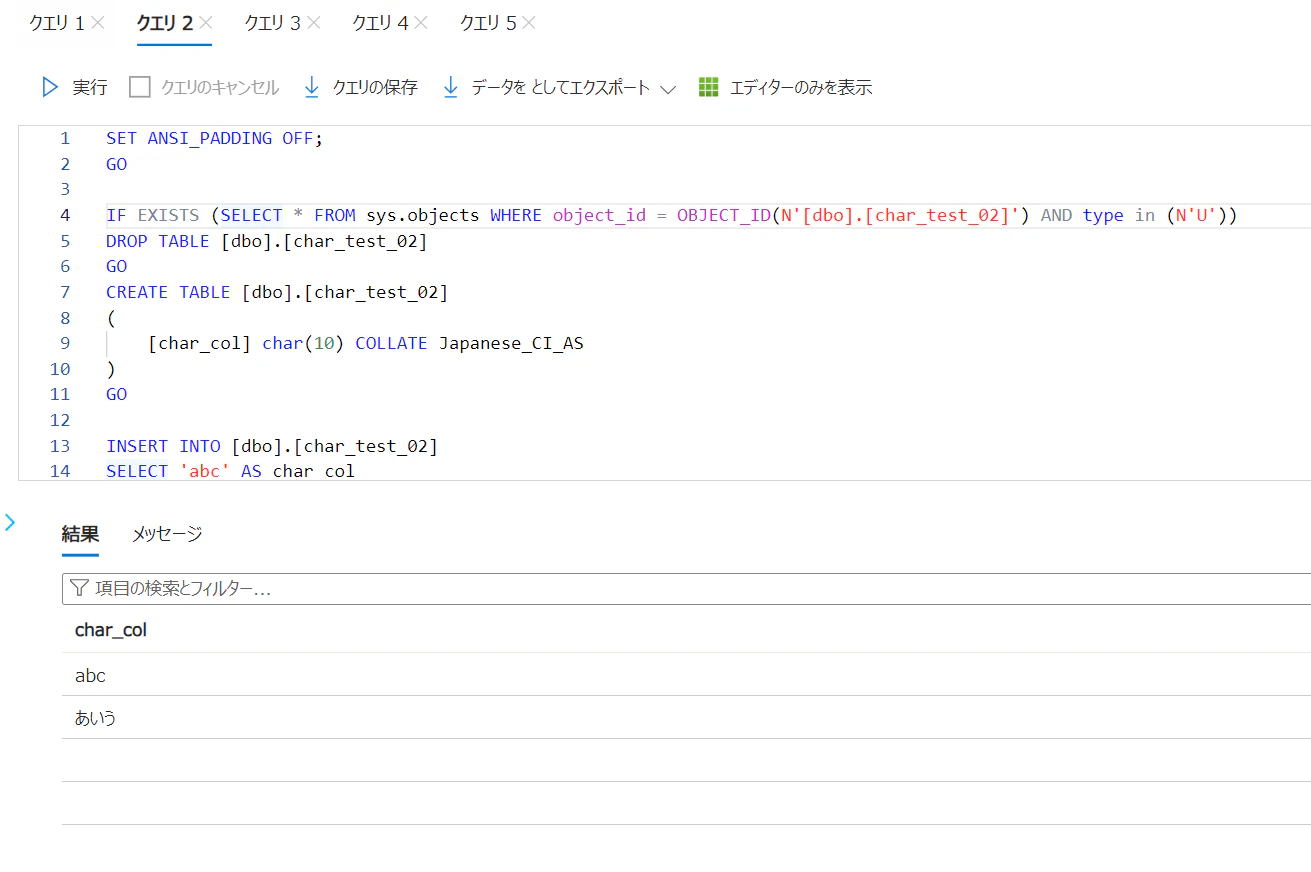1311x872 pixels.
Task: Click the 実行 button label
Action: pyautogui.click(x=90, y=87)
